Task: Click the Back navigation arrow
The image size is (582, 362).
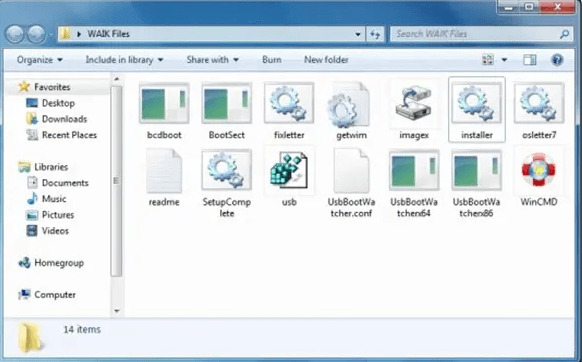Action: (15, 34)
